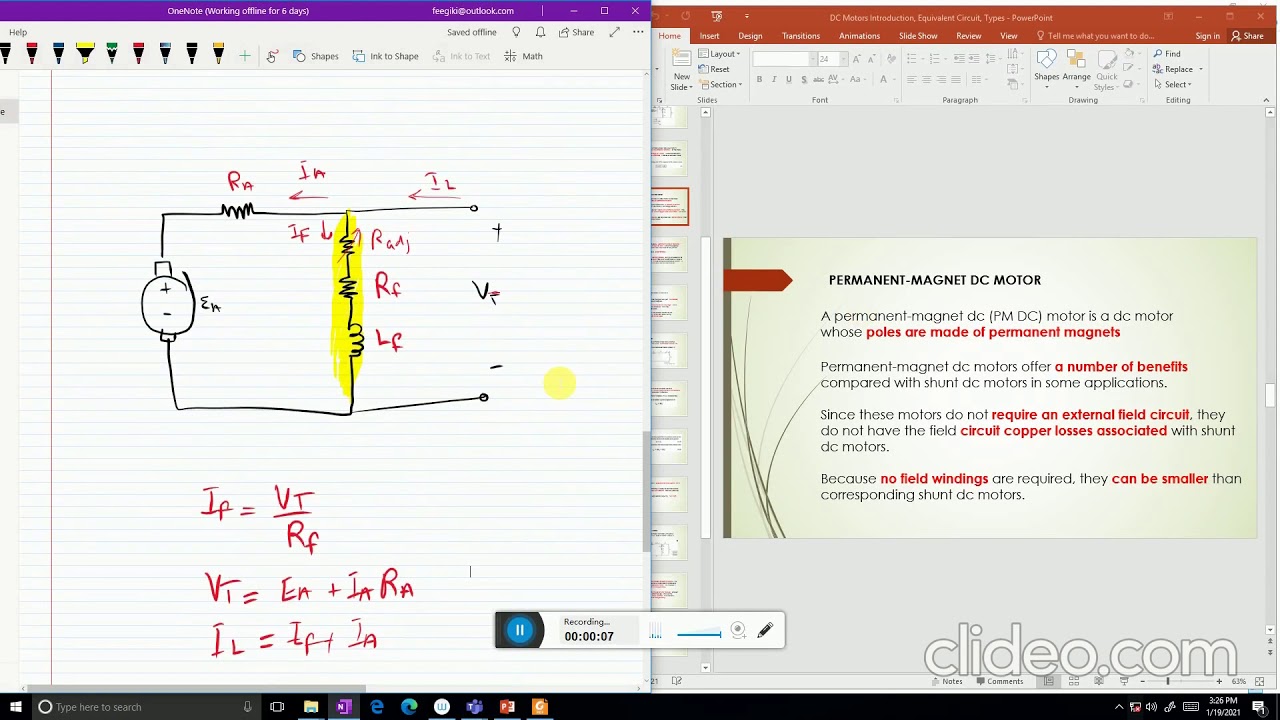Toggle draw with touch in OneNote

click(x=272, y=56)
